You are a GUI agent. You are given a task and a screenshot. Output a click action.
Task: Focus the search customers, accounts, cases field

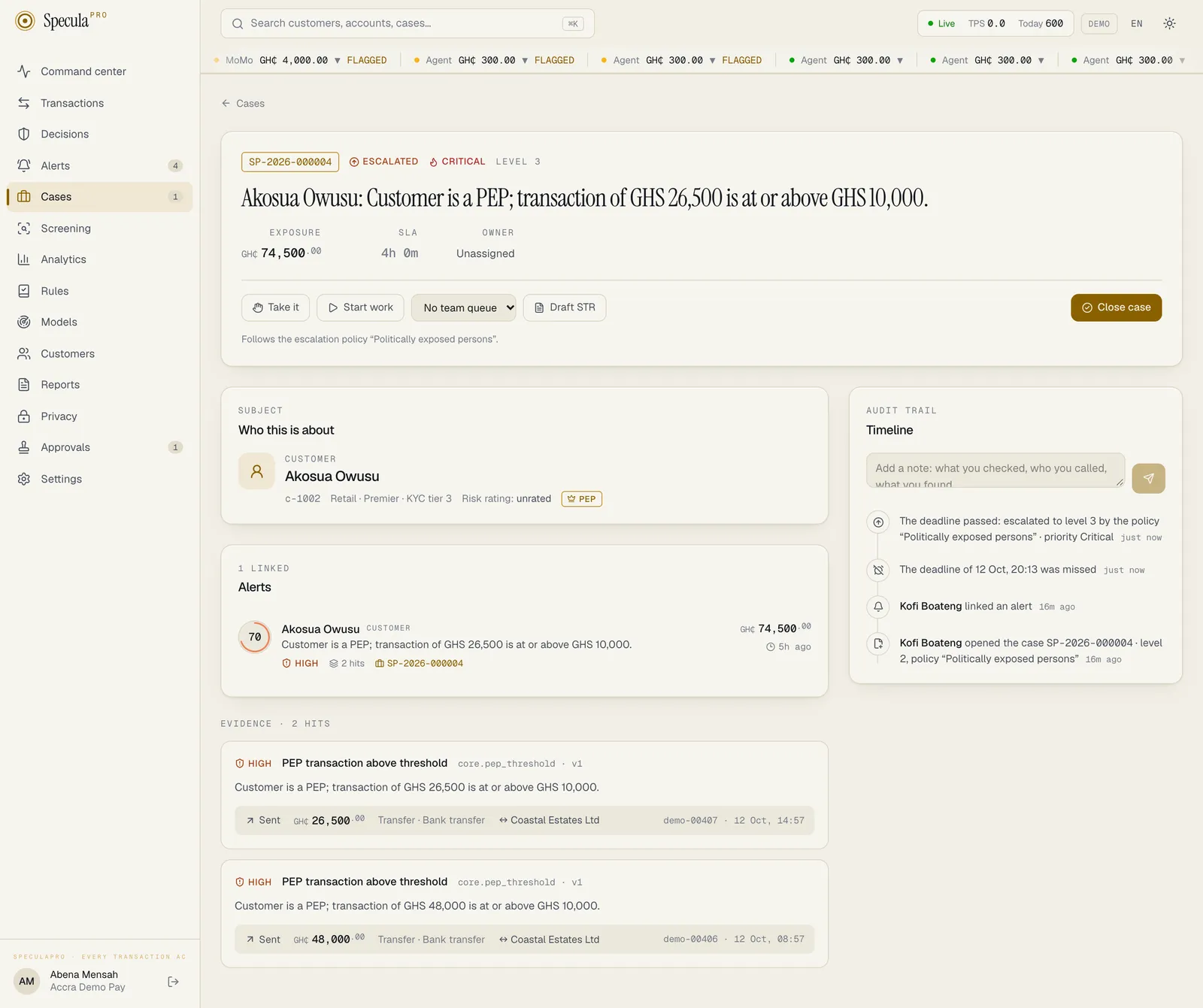408,23
